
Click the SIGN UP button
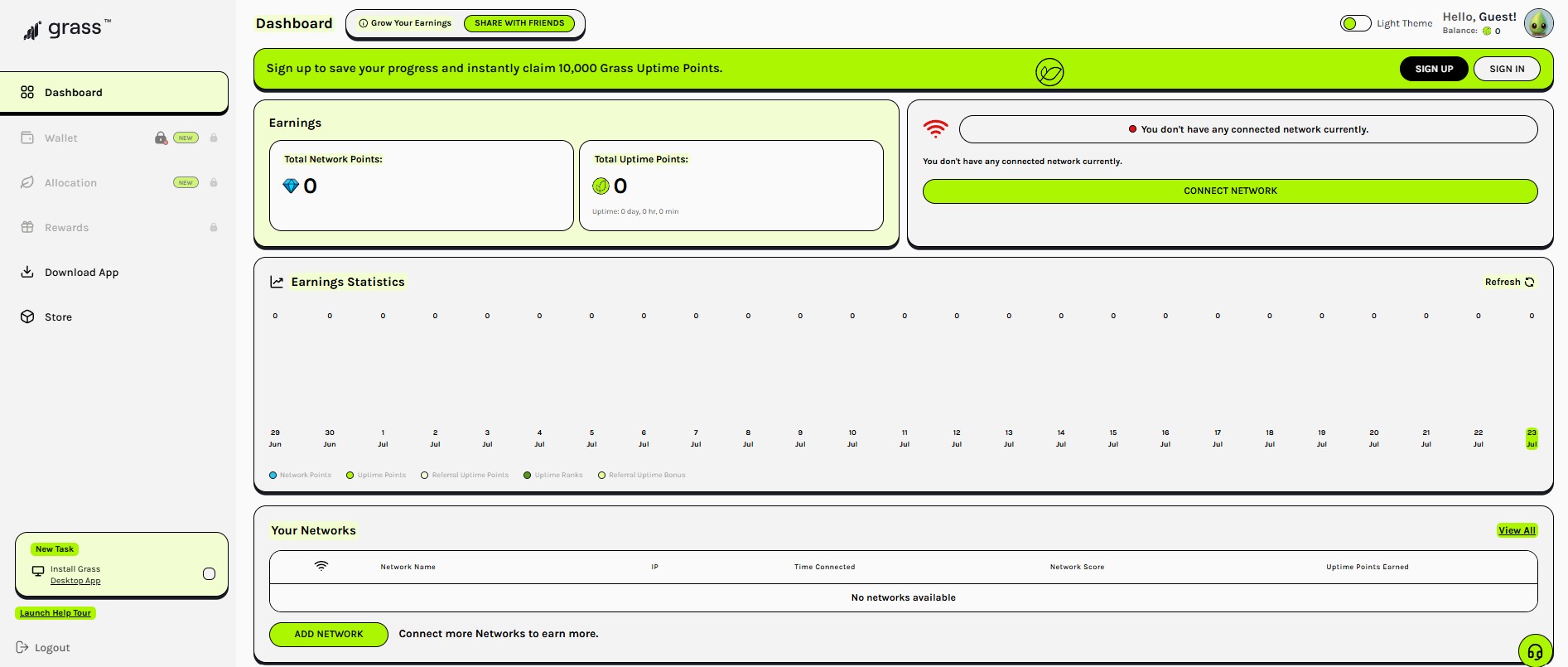1434,69
